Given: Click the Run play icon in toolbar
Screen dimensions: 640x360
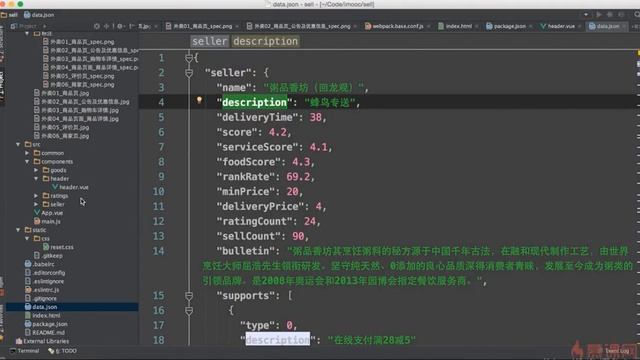Looking at the screenshot, I should 599,15.
